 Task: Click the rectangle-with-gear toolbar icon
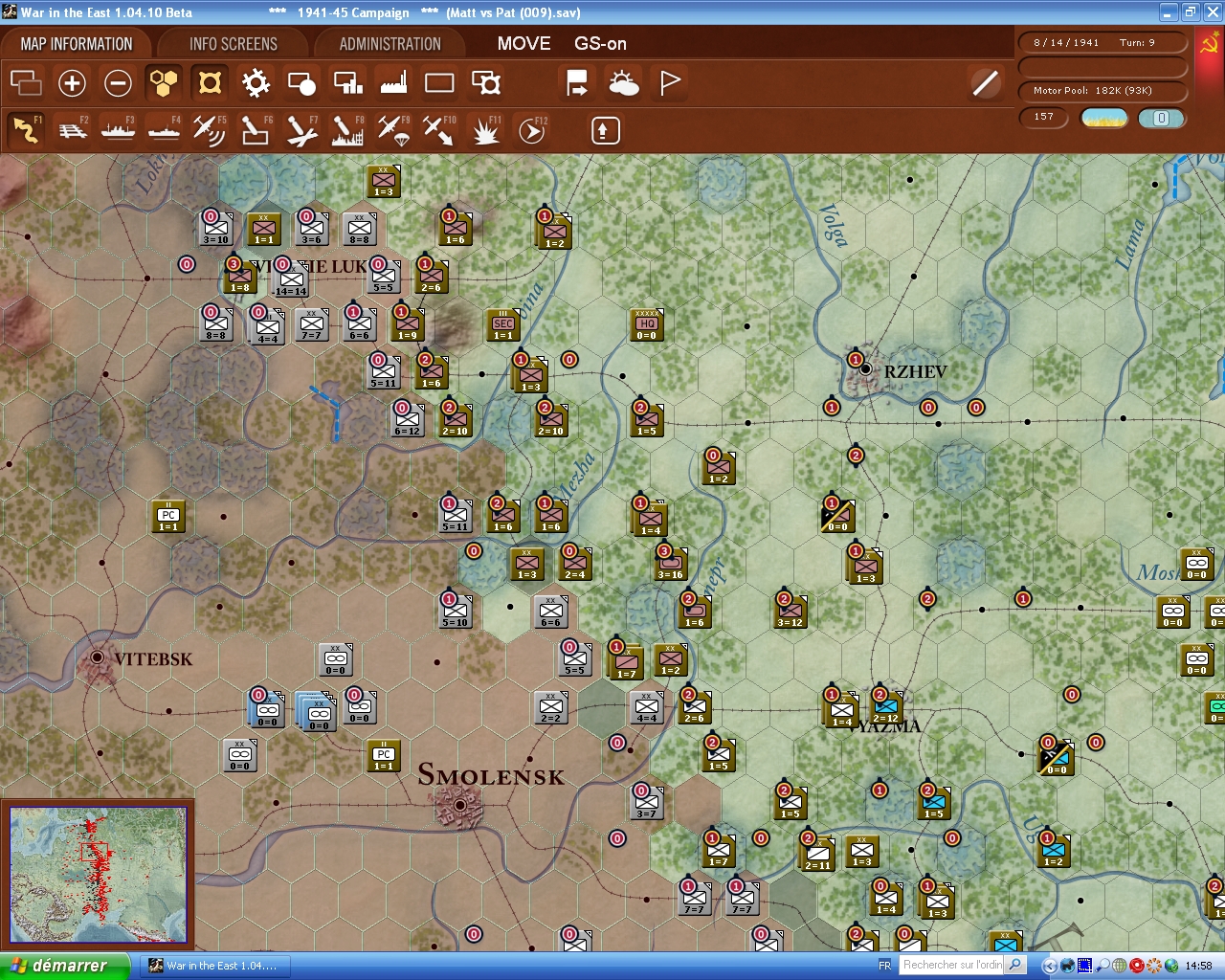click(x=485, y=83)
